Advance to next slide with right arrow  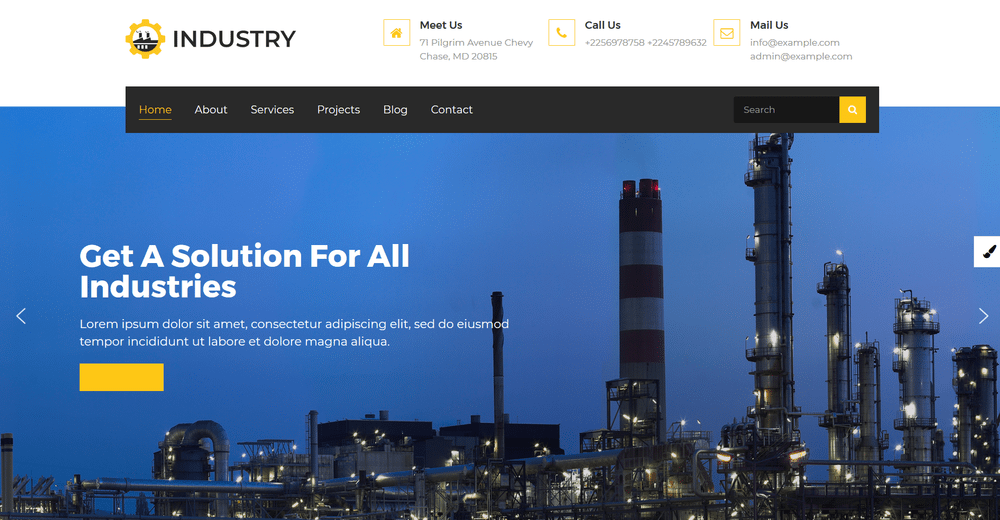point(983,316)
